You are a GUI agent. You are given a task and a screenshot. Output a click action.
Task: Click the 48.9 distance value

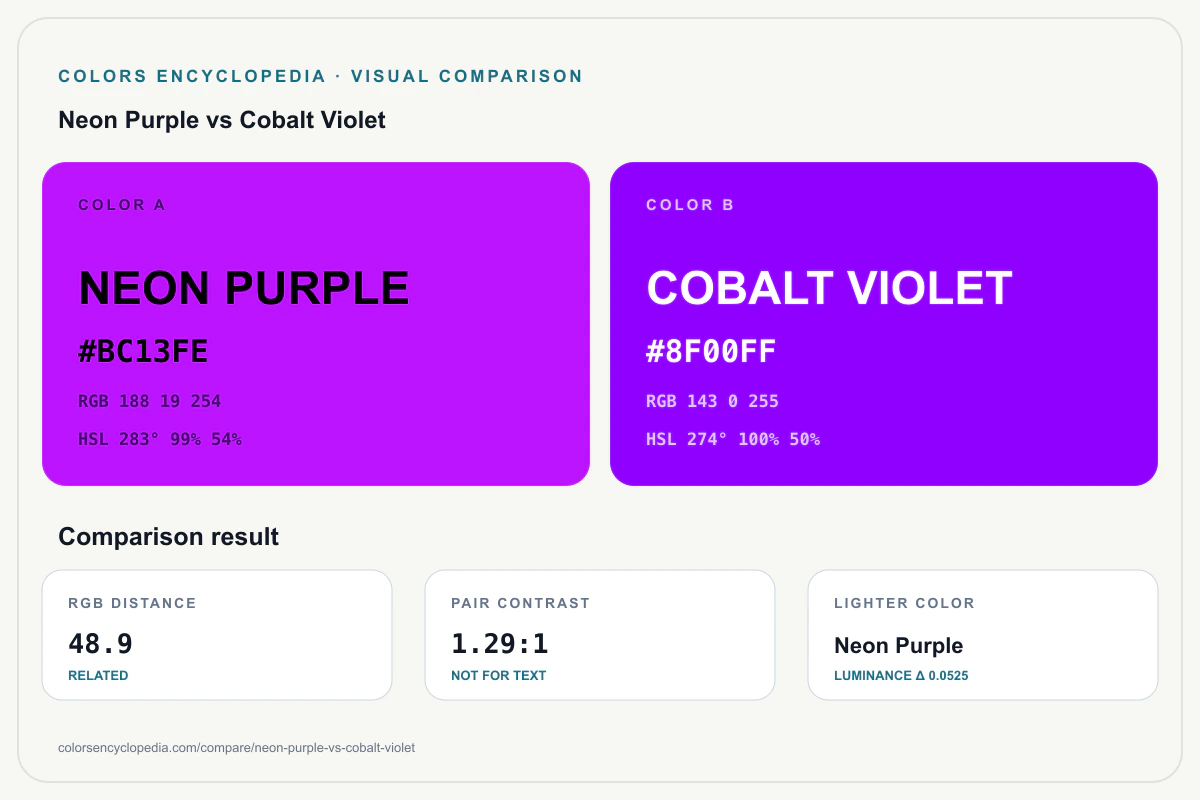click(100, 643)
